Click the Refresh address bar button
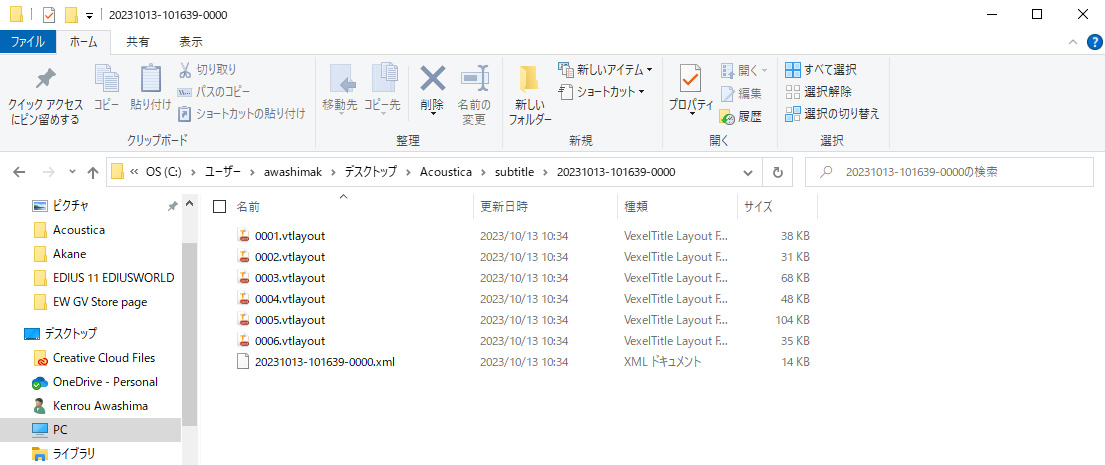 coord(778,172)
